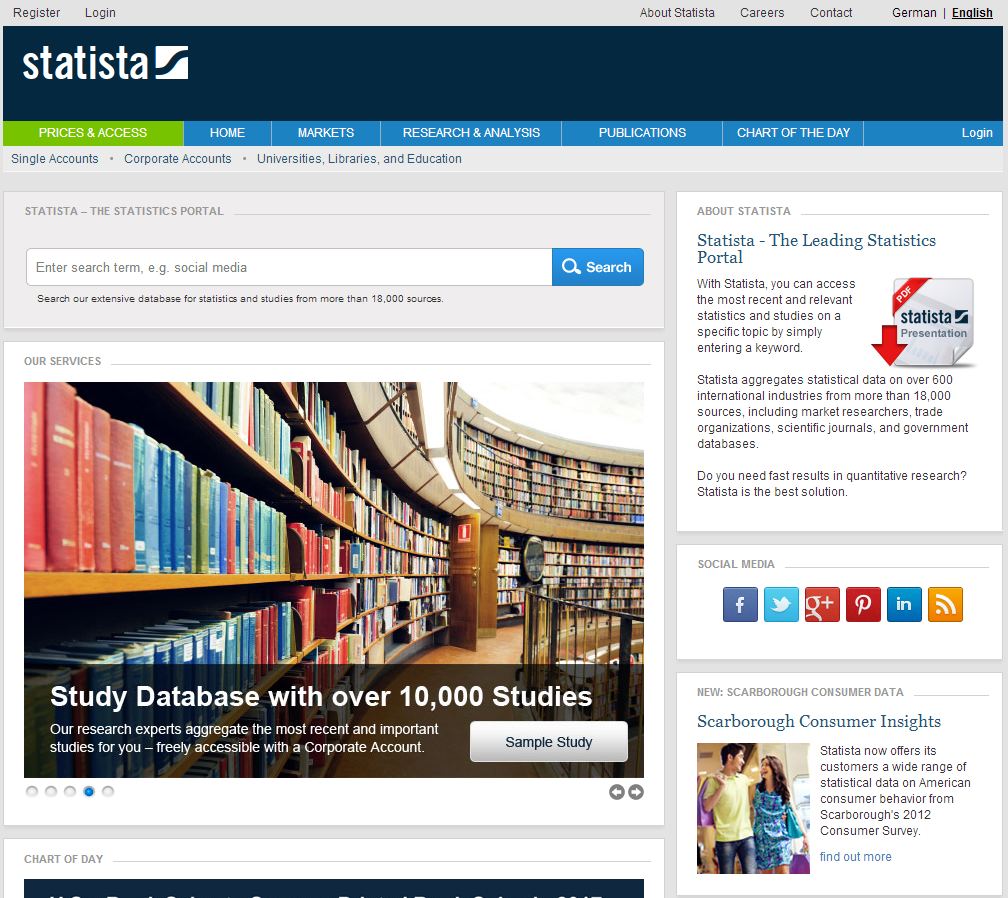Open Statista's LinkedIn icon
This screenshot has width=1008, height=898.
[x=904, y=604]
